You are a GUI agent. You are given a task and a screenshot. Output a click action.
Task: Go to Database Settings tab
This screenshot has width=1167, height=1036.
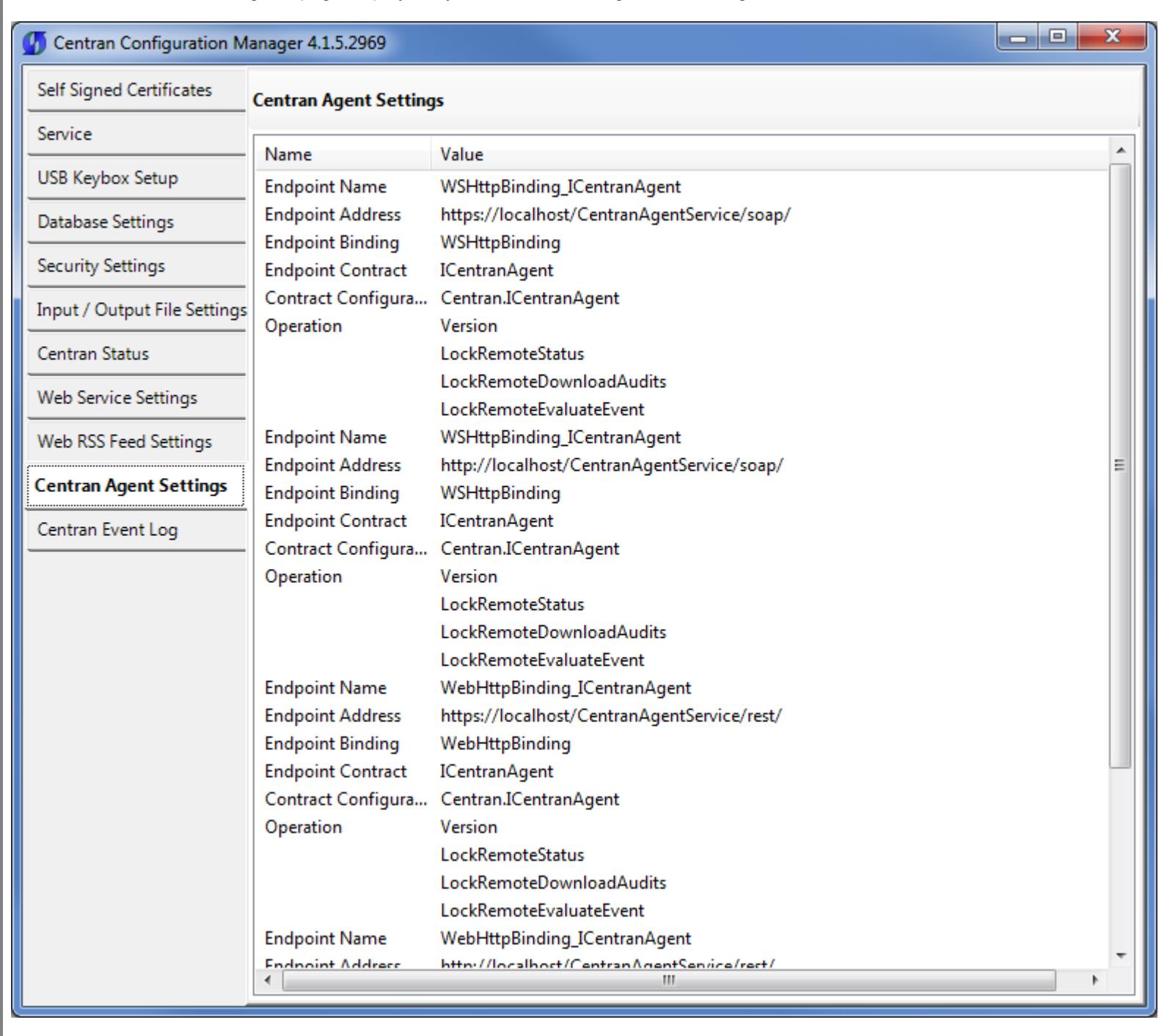(x=136, y=222)
